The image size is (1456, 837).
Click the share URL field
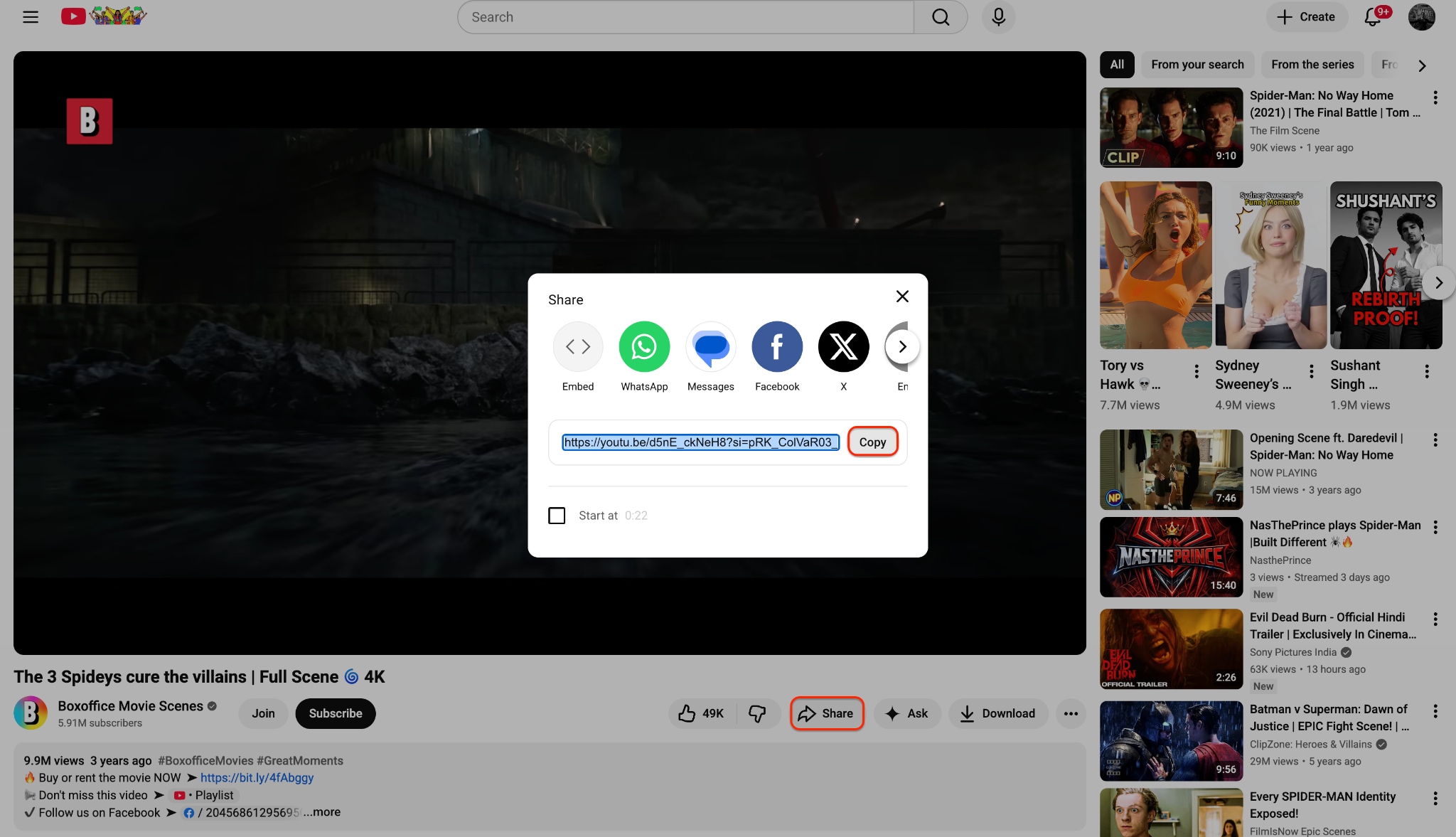[700, 442]
